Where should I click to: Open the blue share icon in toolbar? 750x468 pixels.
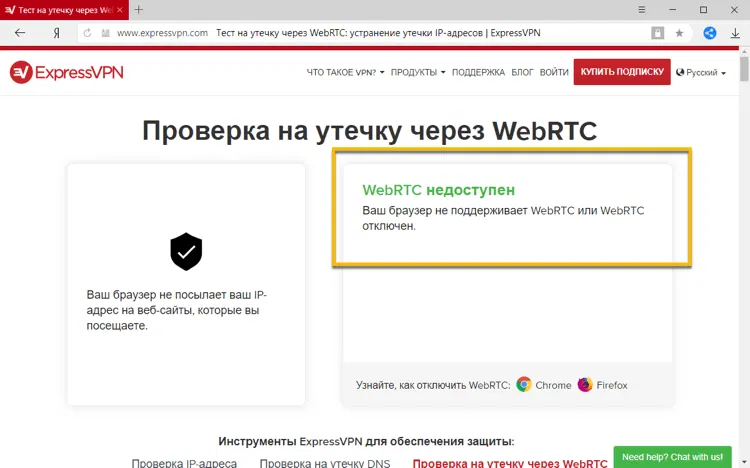(710, 33)
